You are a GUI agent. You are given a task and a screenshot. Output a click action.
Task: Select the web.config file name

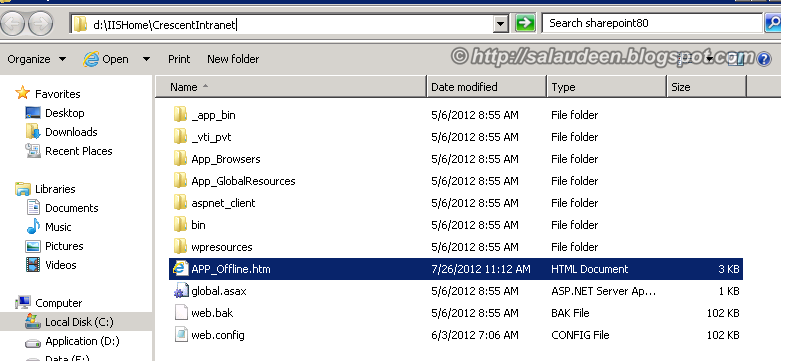218,335
